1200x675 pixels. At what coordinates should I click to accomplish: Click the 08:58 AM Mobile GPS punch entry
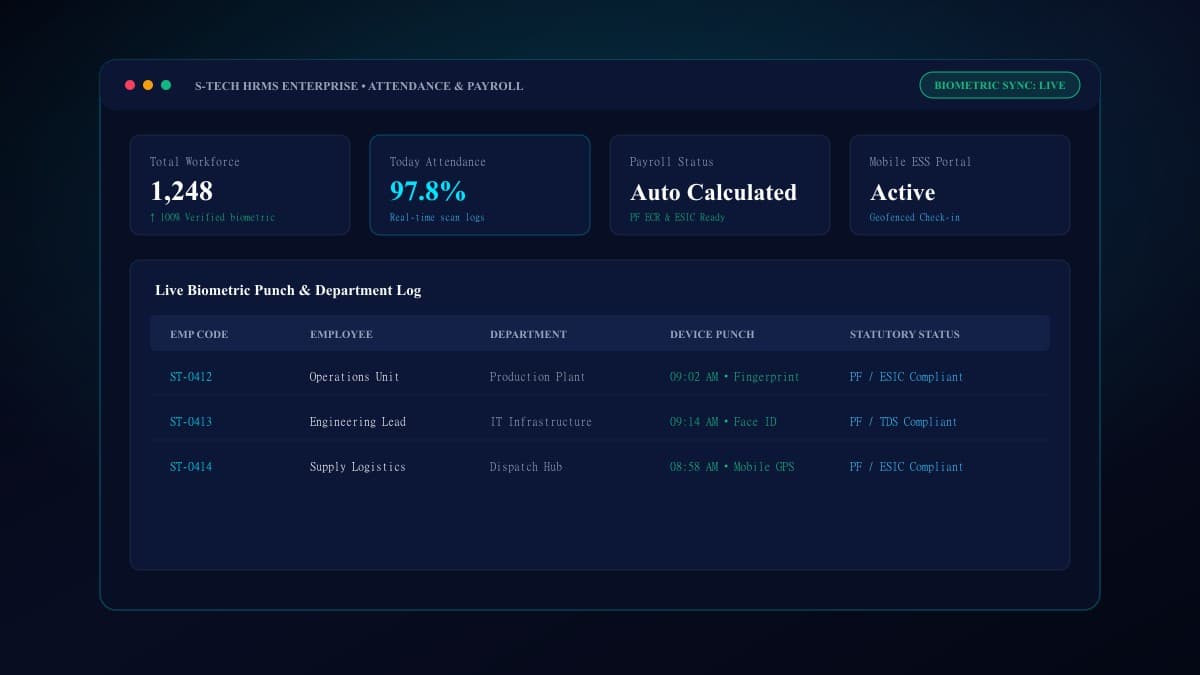(x=732, y=467)
